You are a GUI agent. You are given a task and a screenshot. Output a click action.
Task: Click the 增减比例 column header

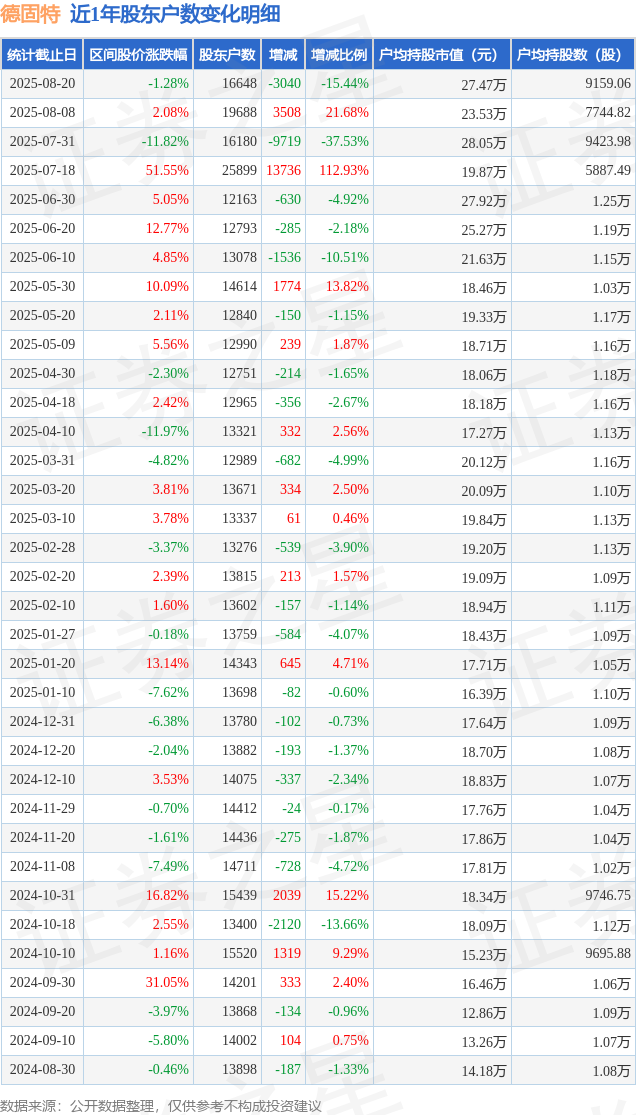[x=339, y=54]
